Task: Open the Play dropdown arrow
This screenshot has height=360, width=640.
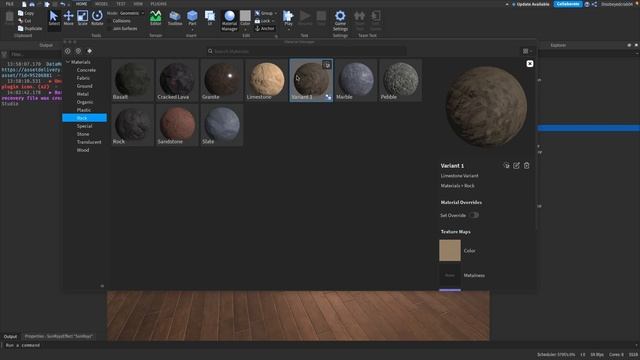Action: [x=288, y=29]
